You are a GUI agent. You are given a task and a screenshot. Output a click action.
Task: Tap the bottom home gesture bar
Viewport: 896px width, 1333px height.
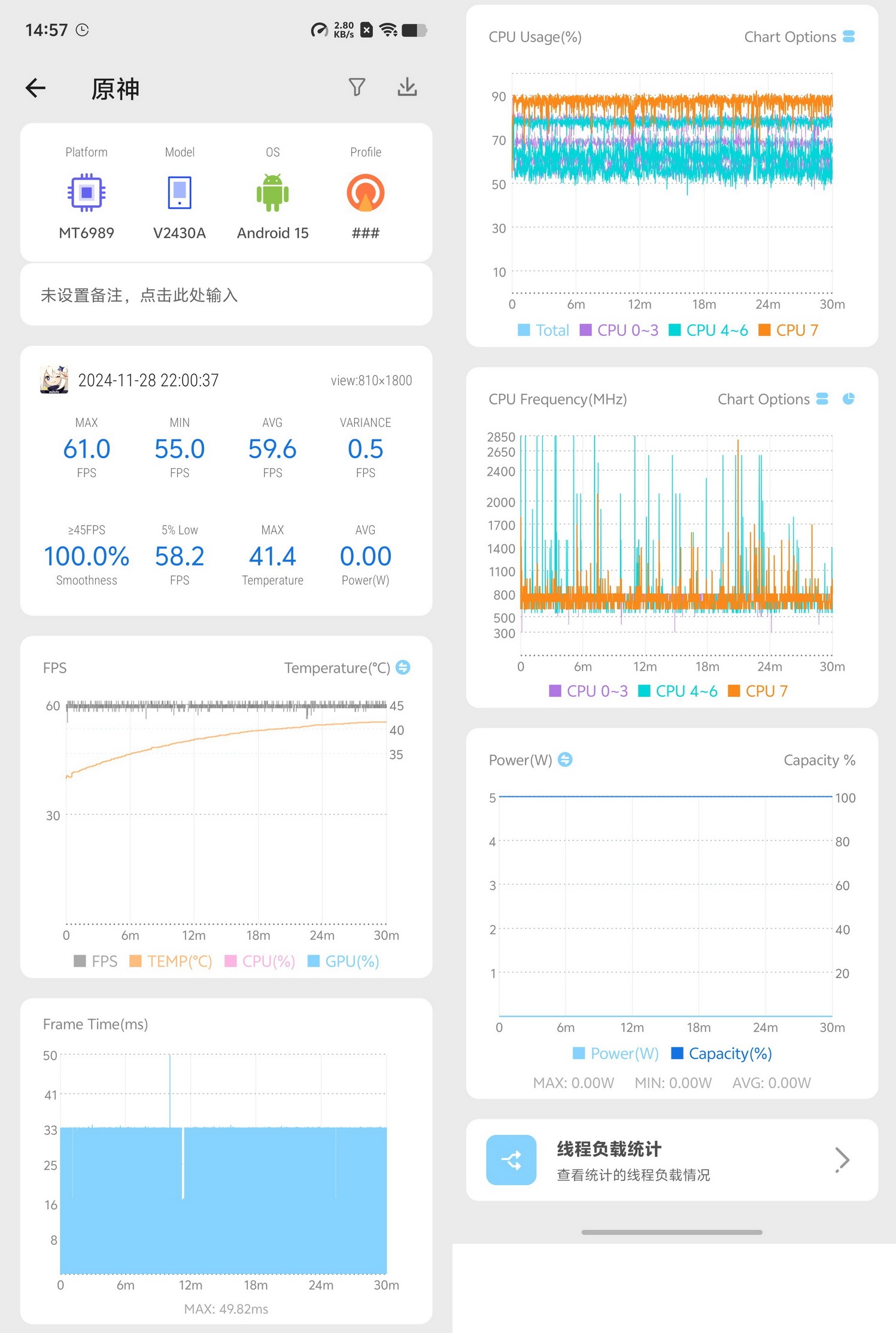[x=672, y=1232]
